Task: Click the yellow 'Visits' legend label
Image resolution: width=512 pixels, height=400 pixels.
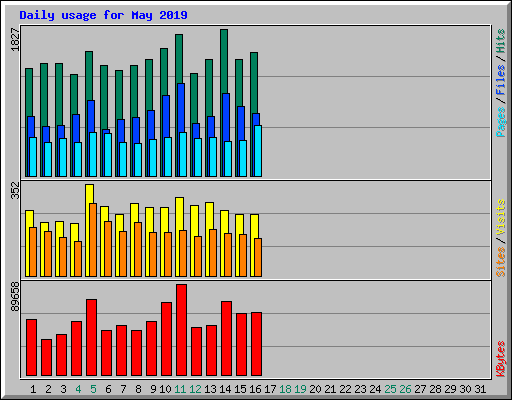Action: 501,218
